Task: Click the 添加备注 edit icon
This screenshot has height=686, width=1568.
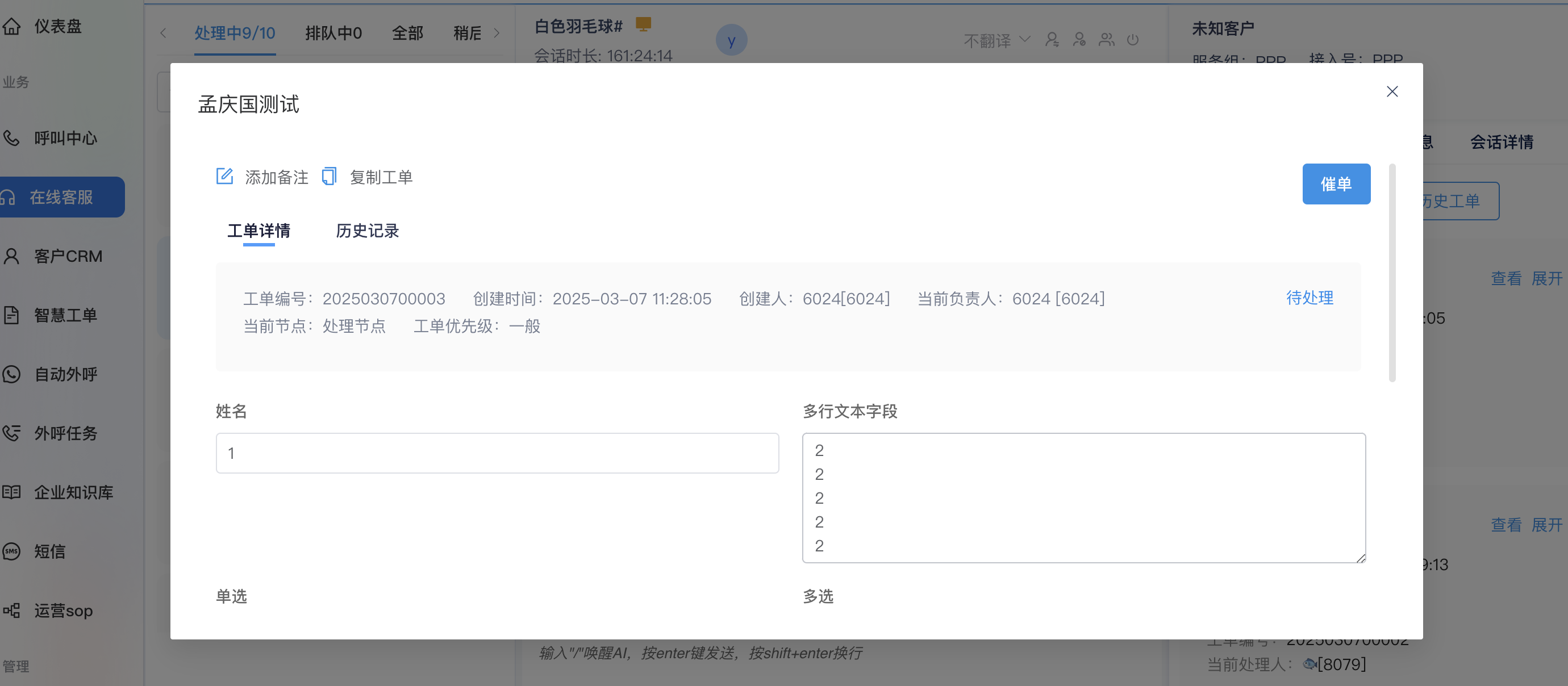Action: coord(224,177)
